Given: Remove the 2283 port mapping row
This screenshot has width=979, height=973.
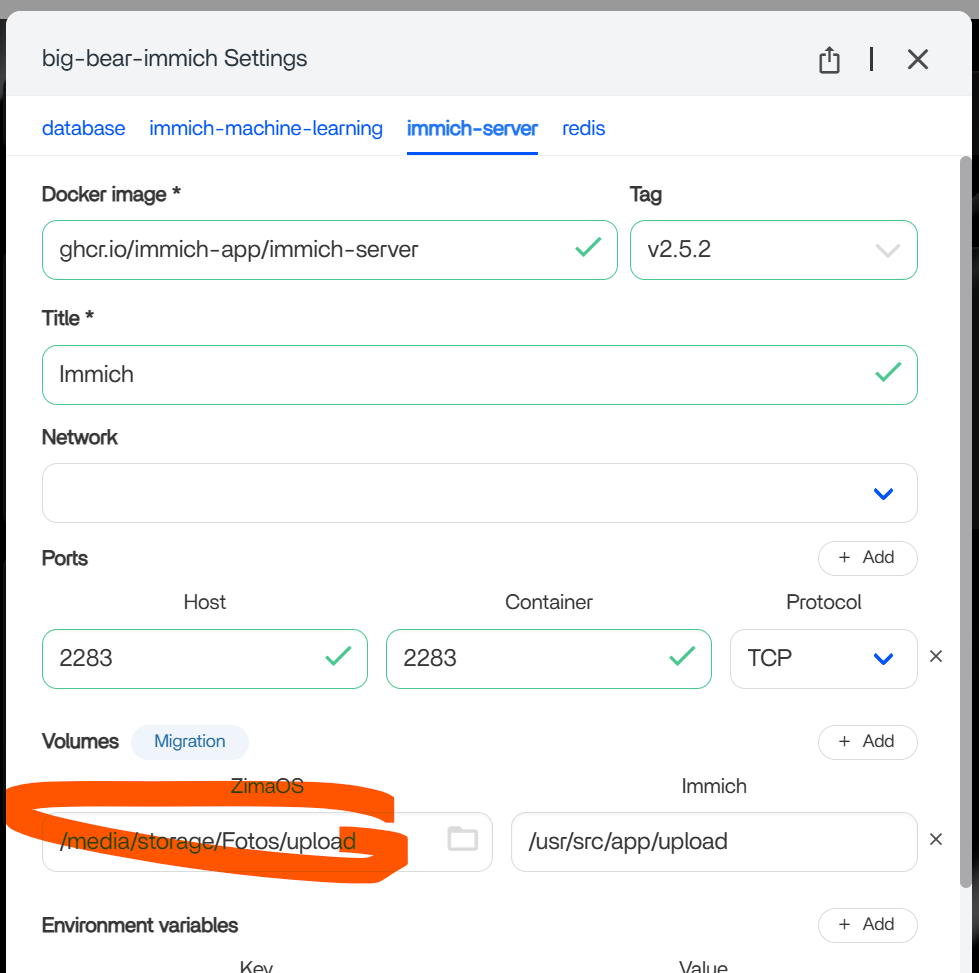Looking at the screenshot, I should point(936,657).
